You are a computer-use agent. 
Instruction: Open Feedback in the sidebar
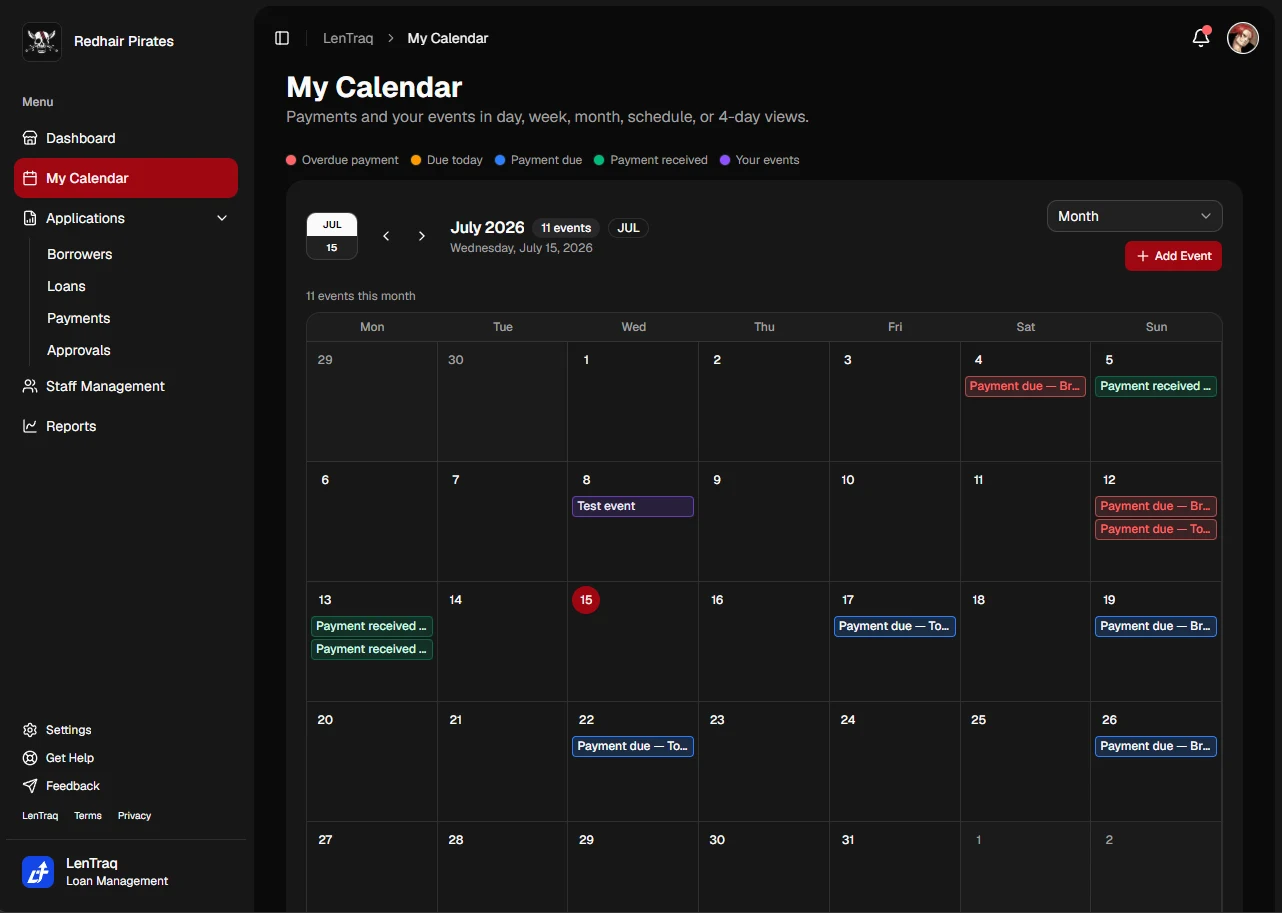coord(62,786)
